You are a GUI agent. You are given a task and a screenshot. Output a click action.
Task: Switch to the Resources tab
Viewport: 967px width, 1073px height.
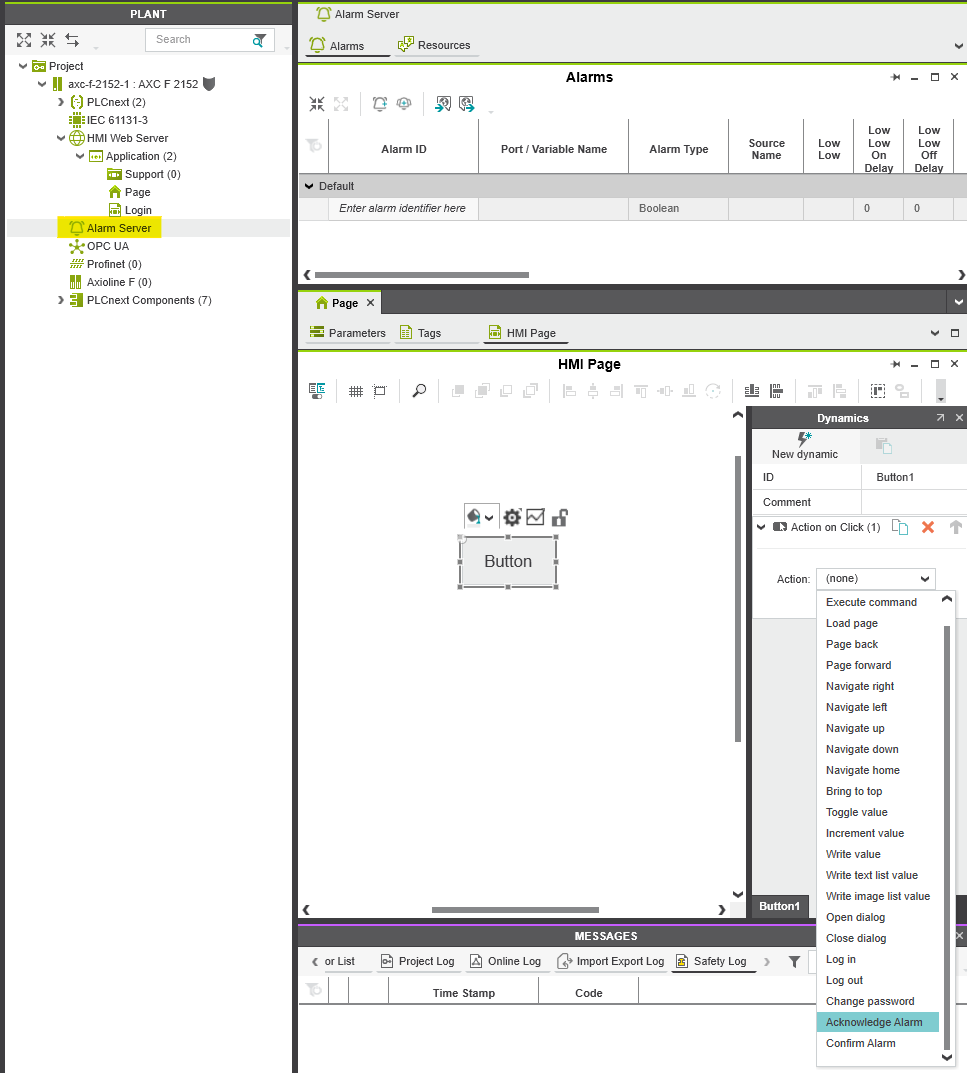tap(435, 45)
